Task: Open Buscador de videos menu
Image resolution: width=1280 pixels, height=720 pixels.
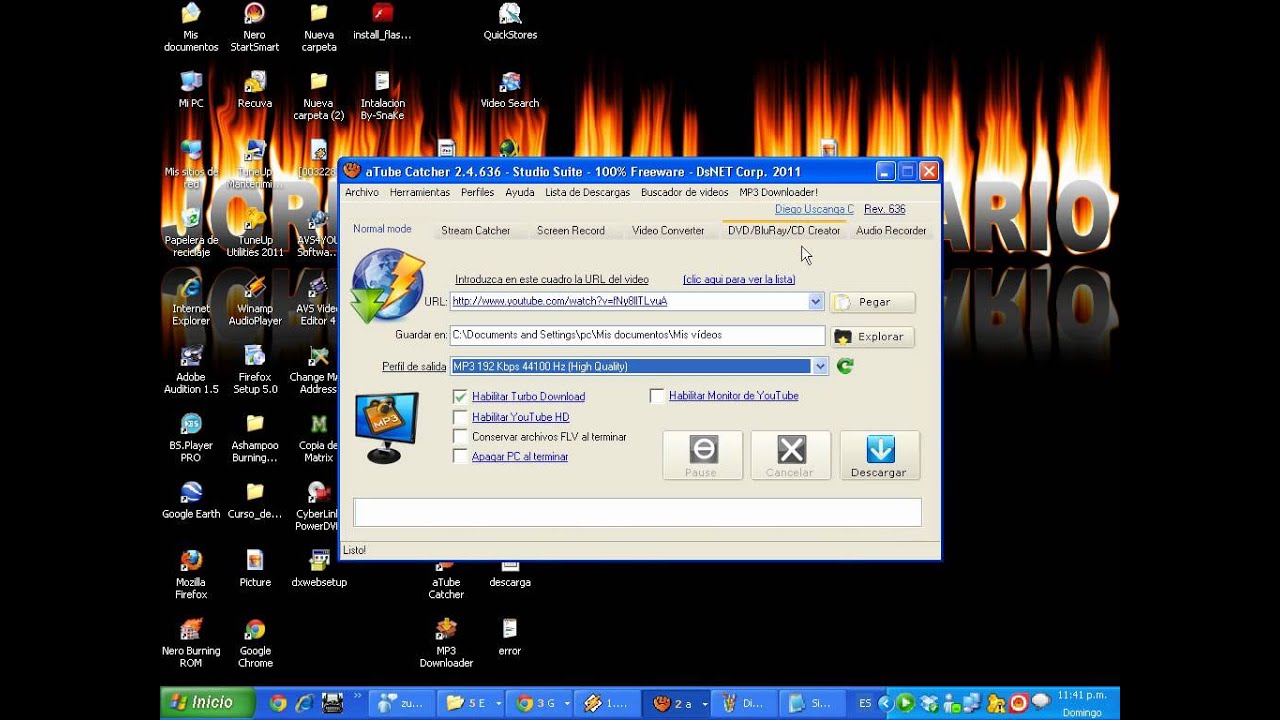Action: click(685, 192)
